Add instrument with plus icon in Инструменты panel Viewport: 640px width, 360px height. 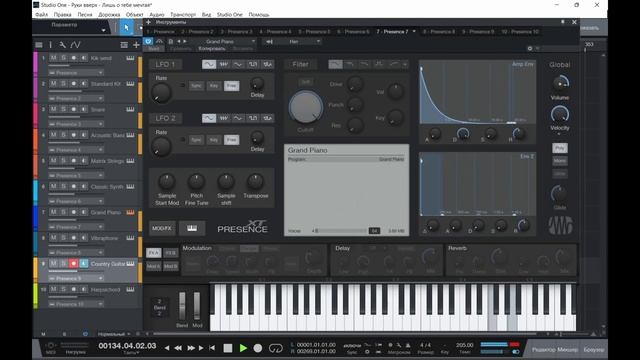click(x=149, y=22)
